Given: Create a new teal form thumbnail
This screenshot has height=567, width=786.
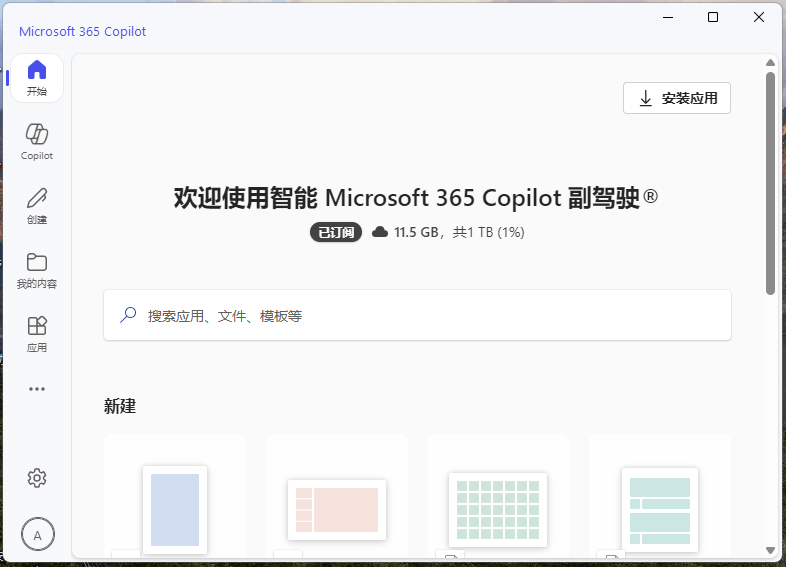Looking at the screenshot, I should 660,510.
